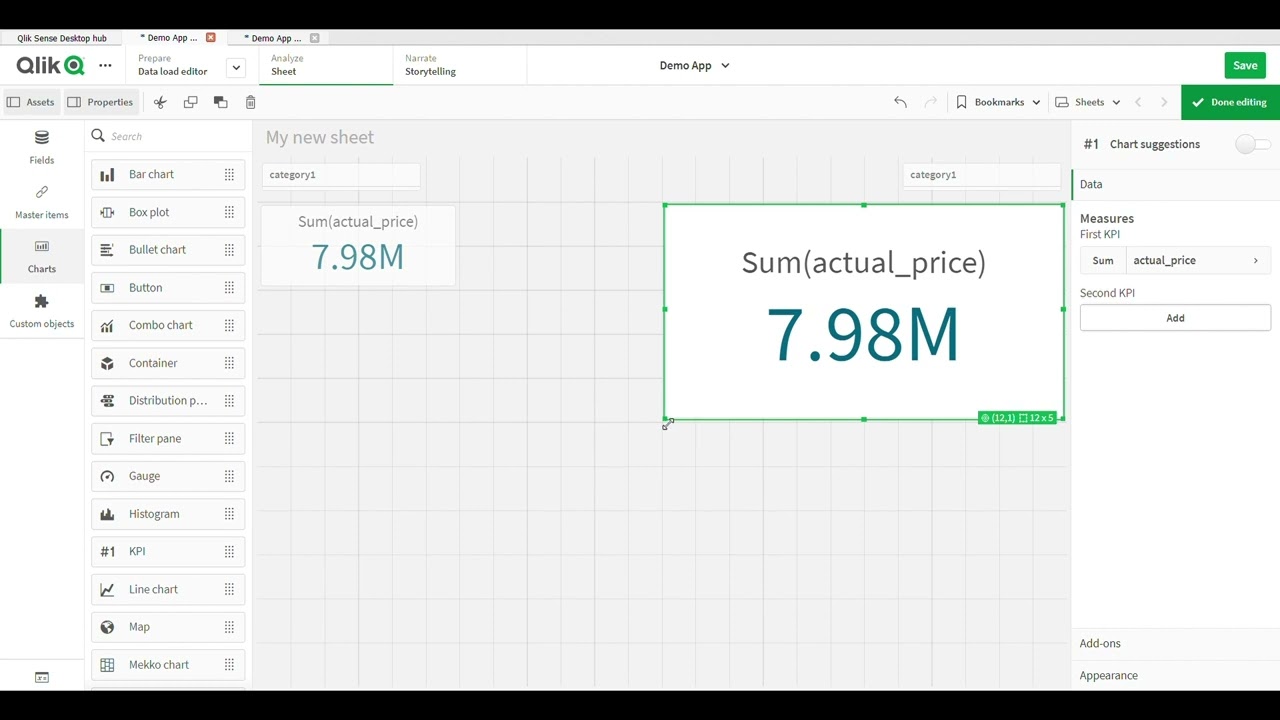Open the bottom-left sheet panel icon
Image resolution: width=1280 pixels, height=720 pixels.
tap(42, 677)
